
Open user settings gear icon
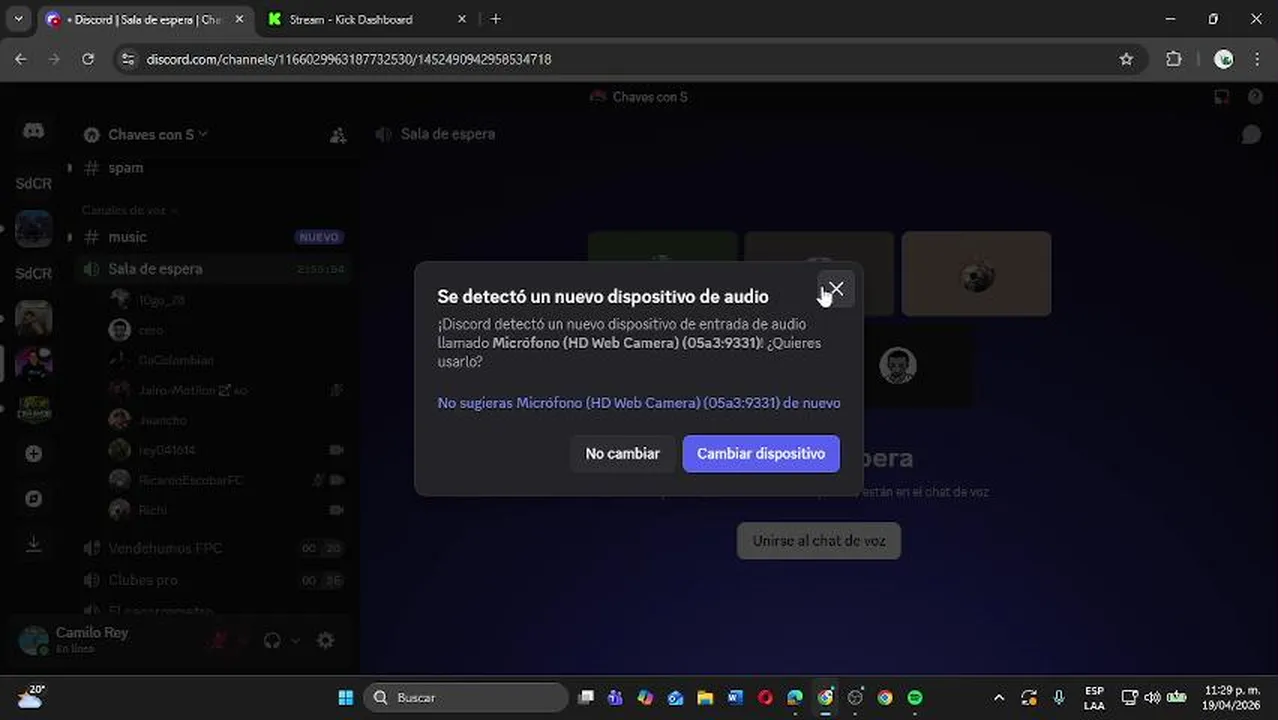coord(325,641)
